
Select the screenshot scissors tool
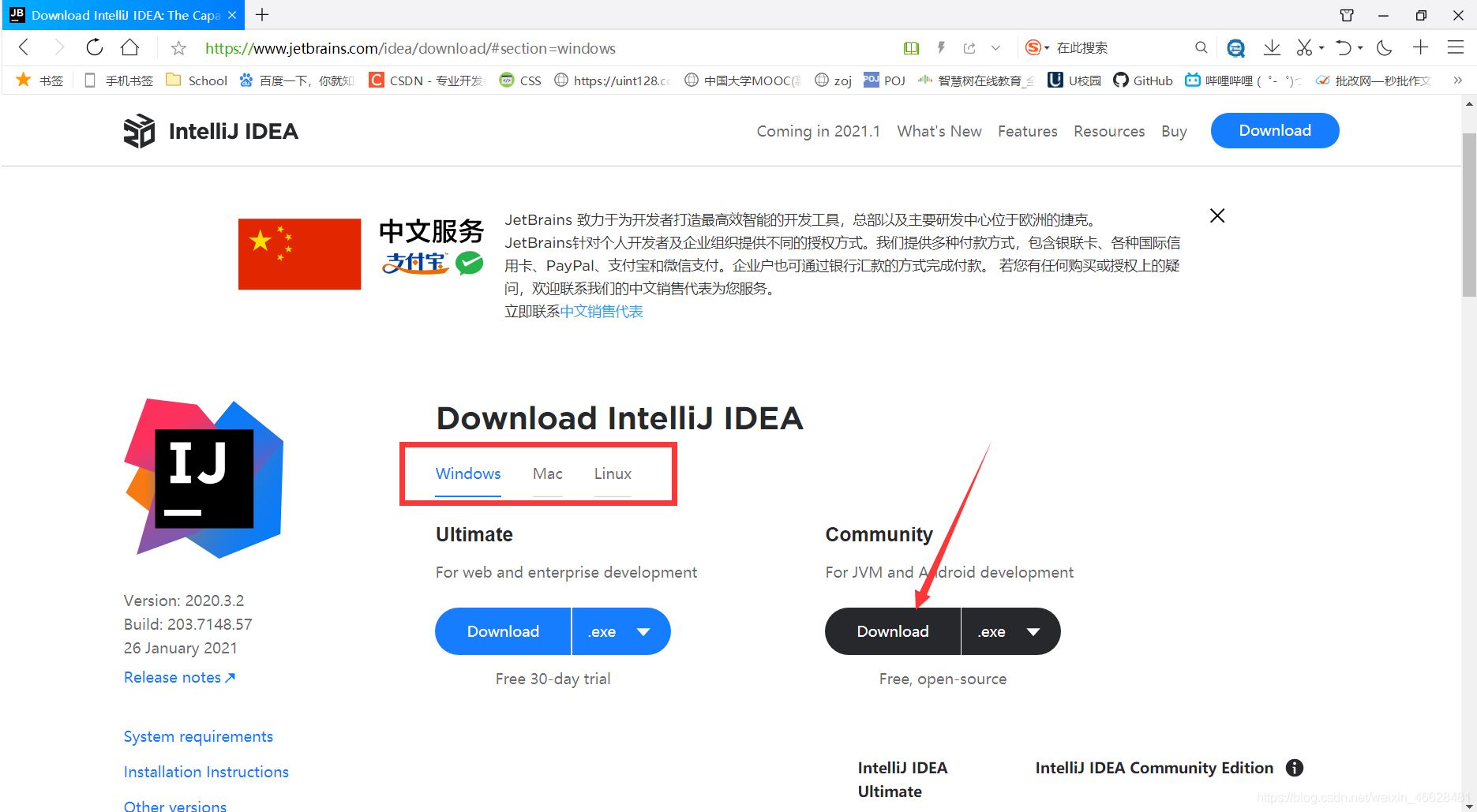point(1303,47)
